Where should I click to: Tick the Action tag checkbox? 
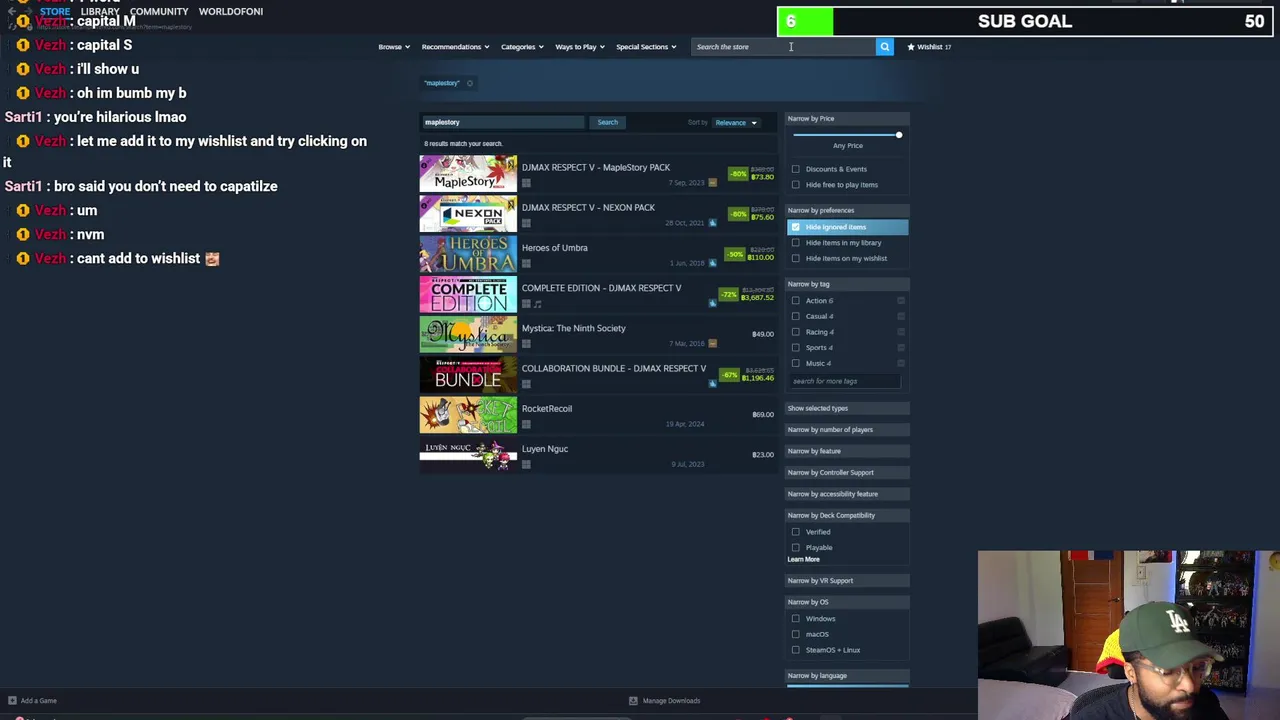point(796,300)
